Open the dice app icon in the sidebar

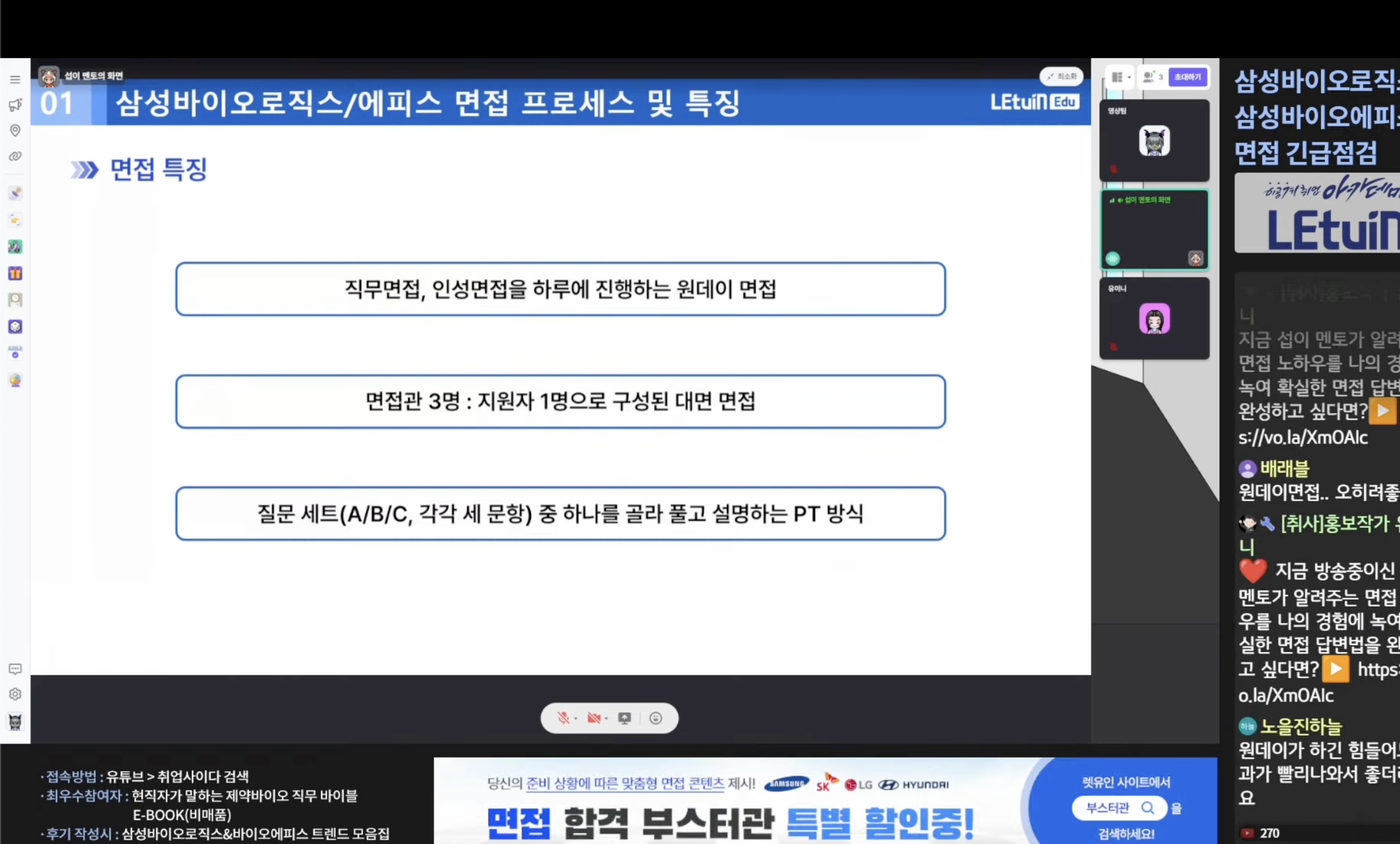[x=15, y=326]
